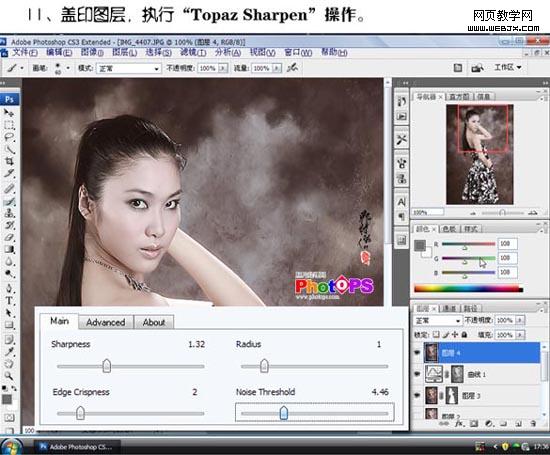
Task: Open the 文件(F) File menu
Action: [25, 53]
